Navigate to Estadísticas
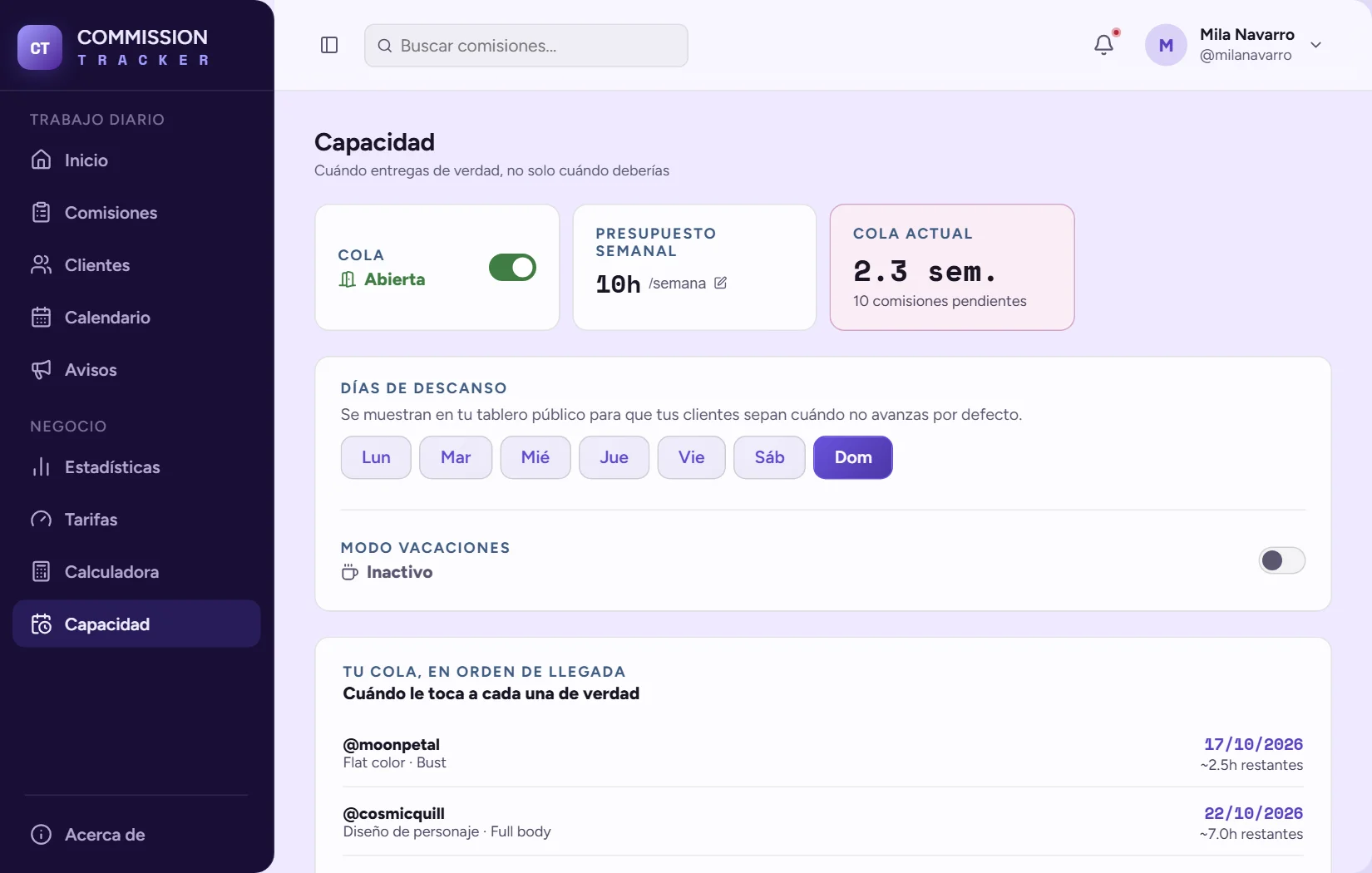This screenshot has width=1372, height=873. (x=136, y=466)
